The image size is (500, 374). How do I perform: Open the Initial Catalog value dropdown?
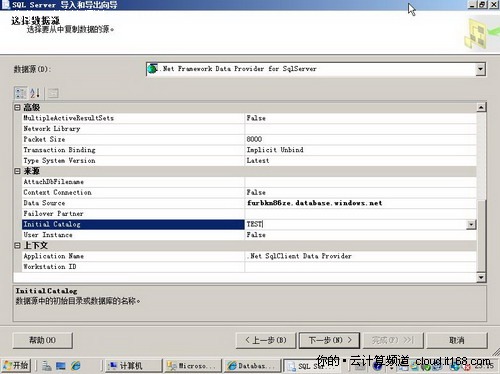pos(471,224)
